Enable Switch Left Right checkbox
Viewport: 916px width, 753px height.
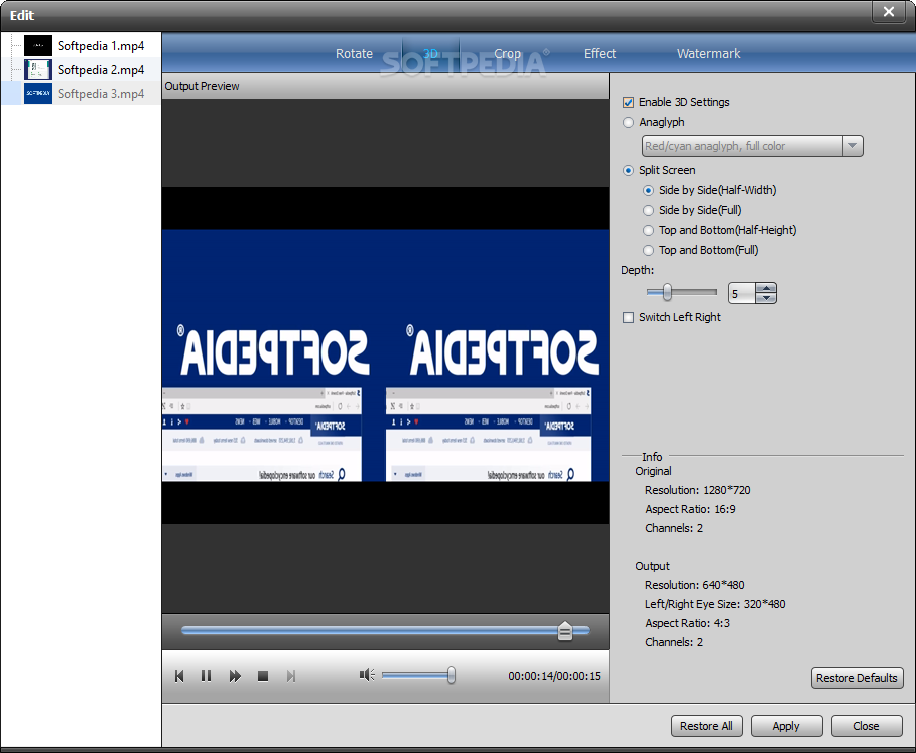click(629, 318)
